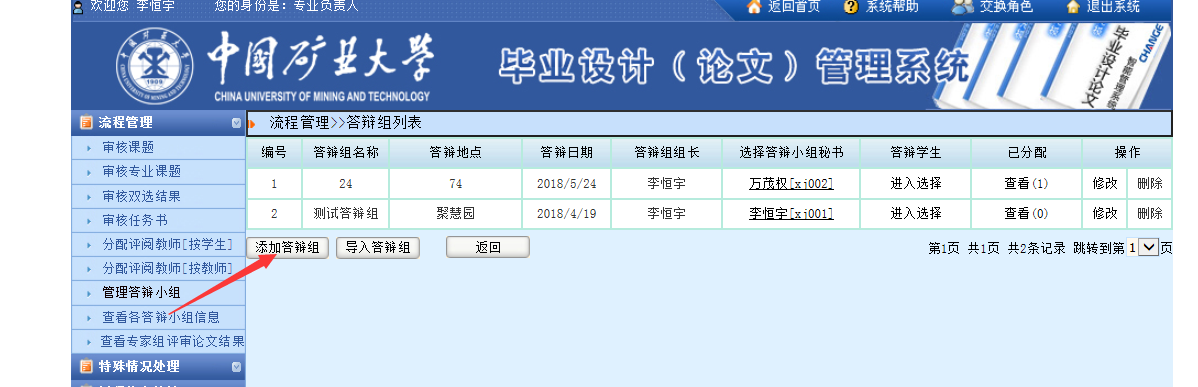Viewport: 1198px width, 387px height.
Task: Click 修改 for defense group 24
Action: 1105,183
